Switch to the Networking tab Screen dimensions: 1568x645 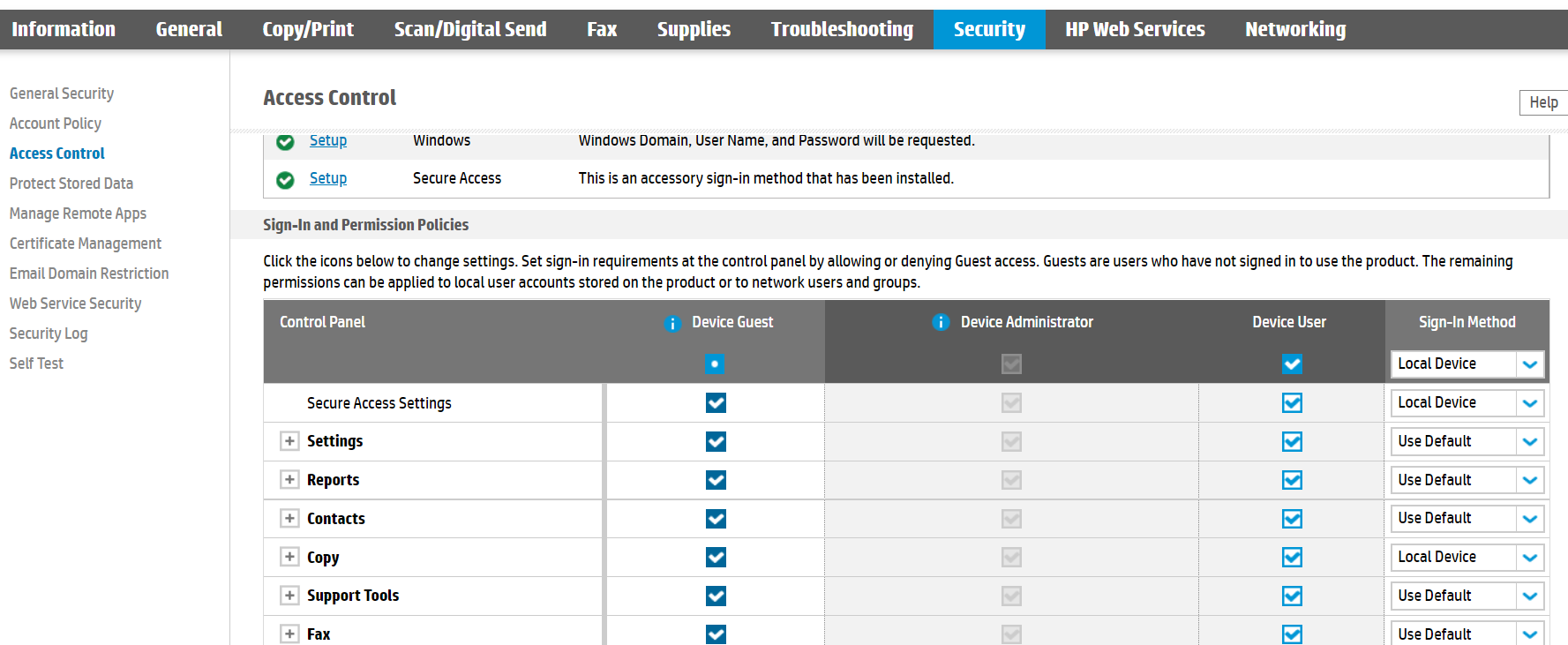tap(1295, 29)
